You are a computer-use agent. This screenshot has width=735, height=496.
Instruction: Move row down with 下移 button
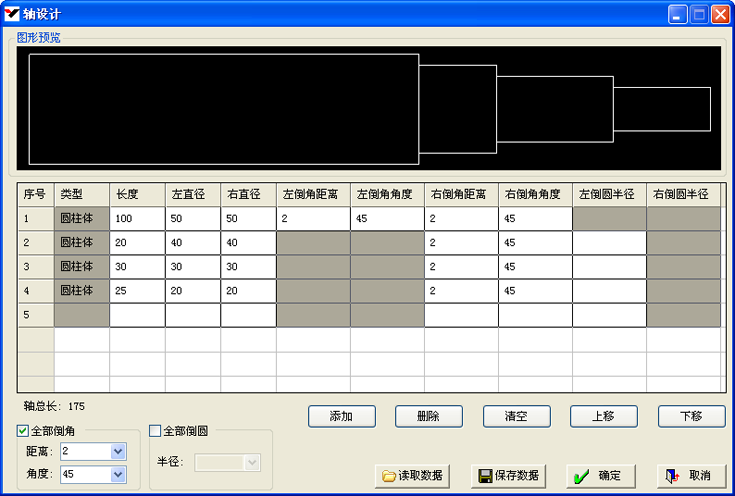coord(691,416)
